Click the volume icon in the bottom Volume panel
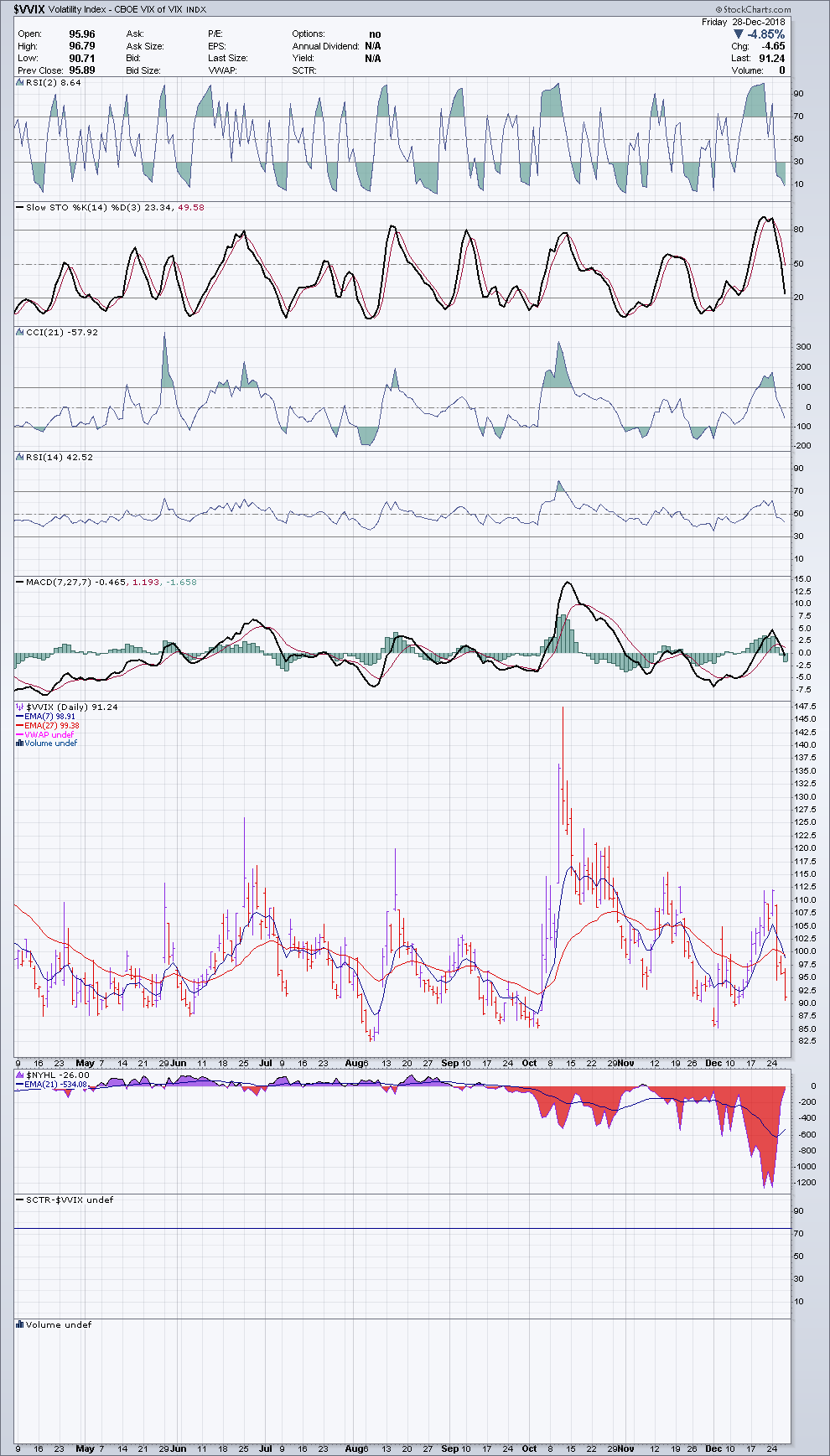This screenshot has height=1456, width=830. pos(20,1325)
